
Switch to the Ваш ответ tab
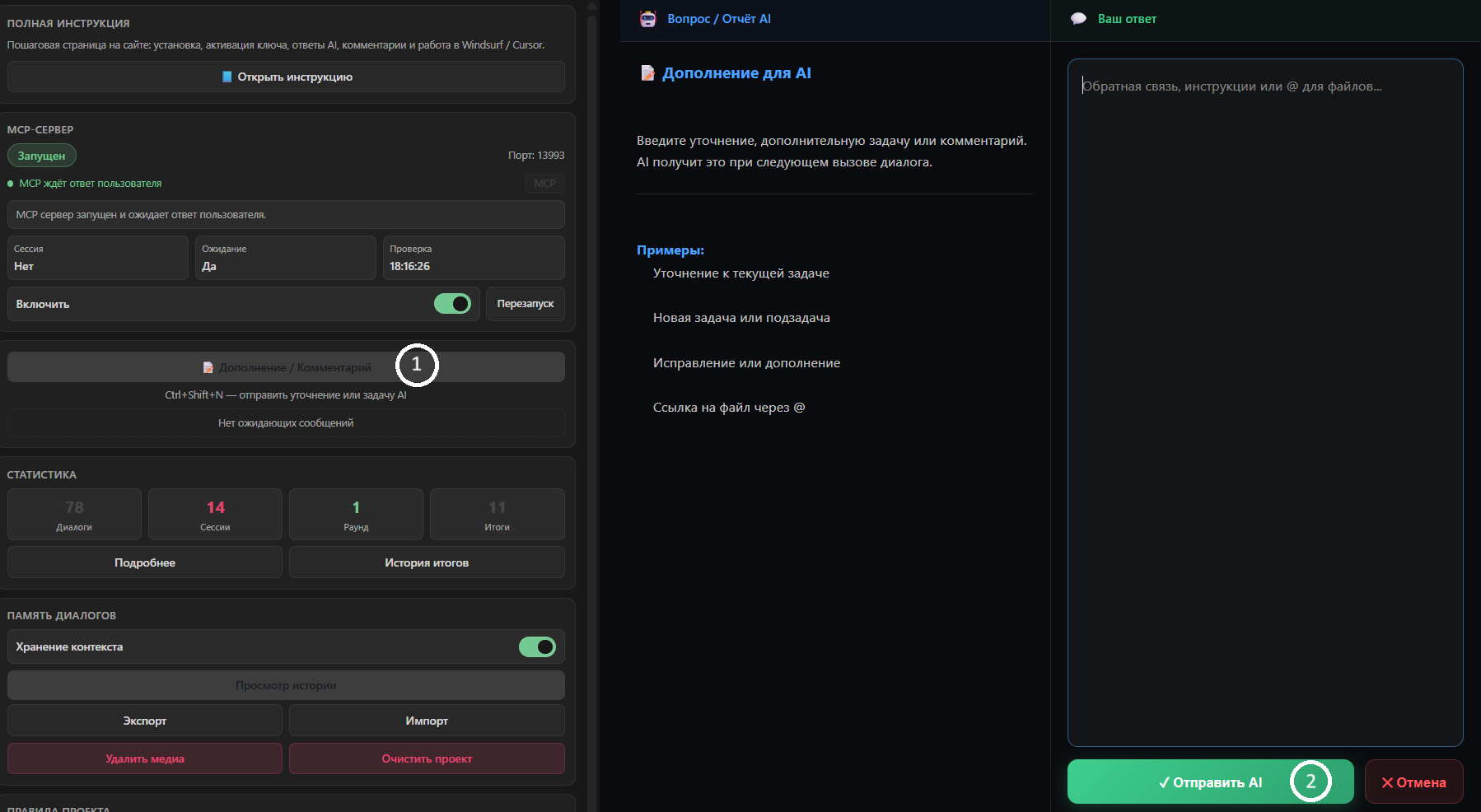point(1126,19)
